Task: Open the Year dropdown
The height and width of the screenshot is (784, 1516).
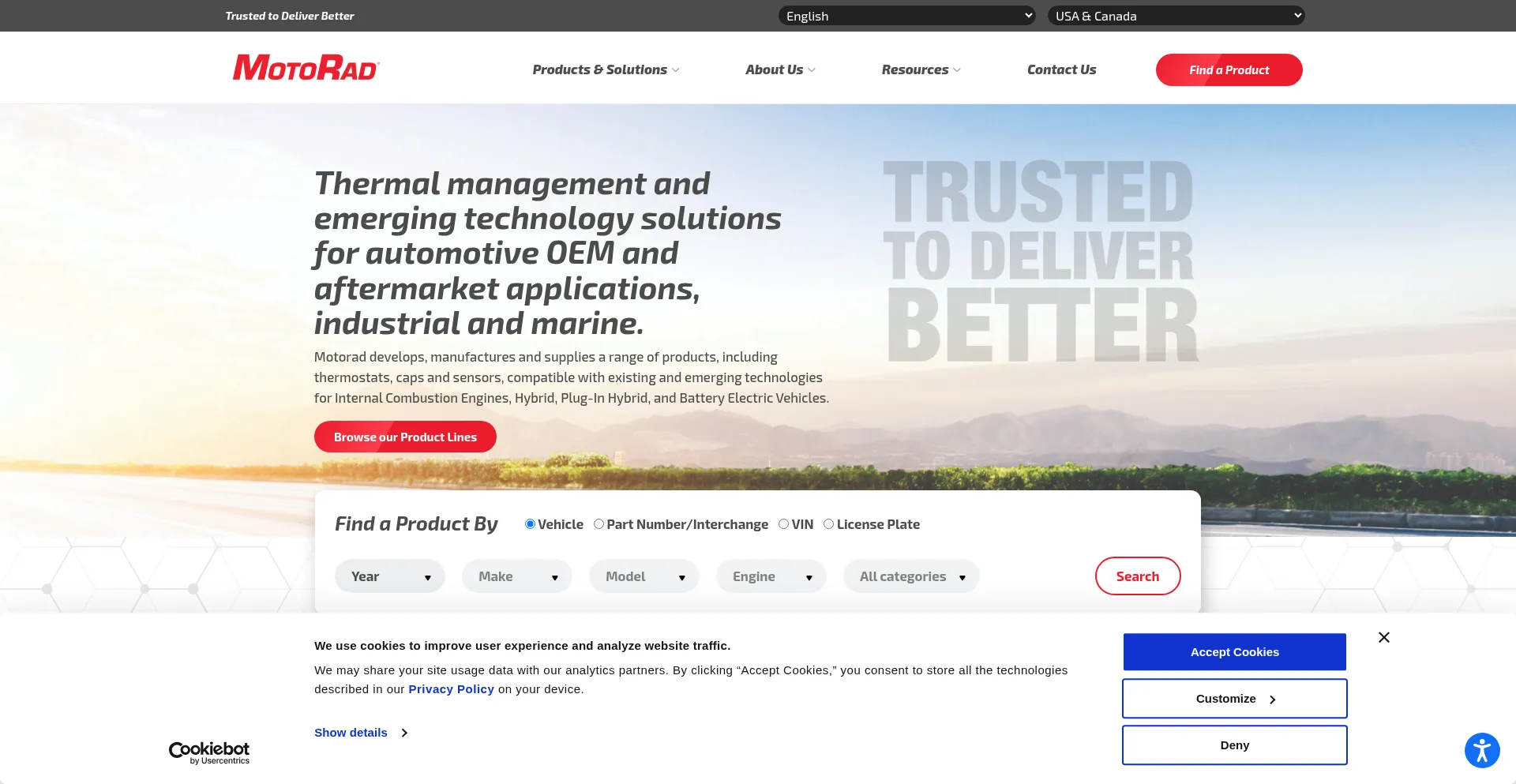Action: coord(390,576)
